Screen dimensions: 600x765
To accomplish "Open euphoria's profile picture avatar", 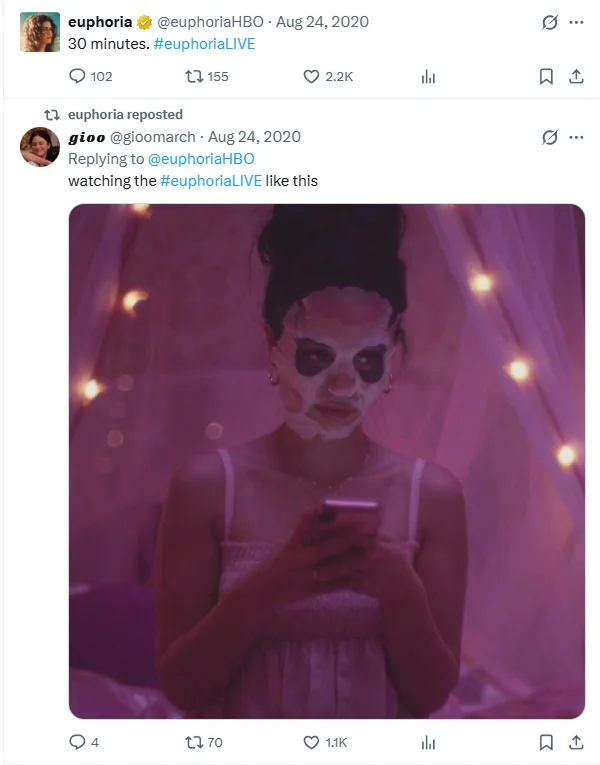I will [x=40, y=32].
